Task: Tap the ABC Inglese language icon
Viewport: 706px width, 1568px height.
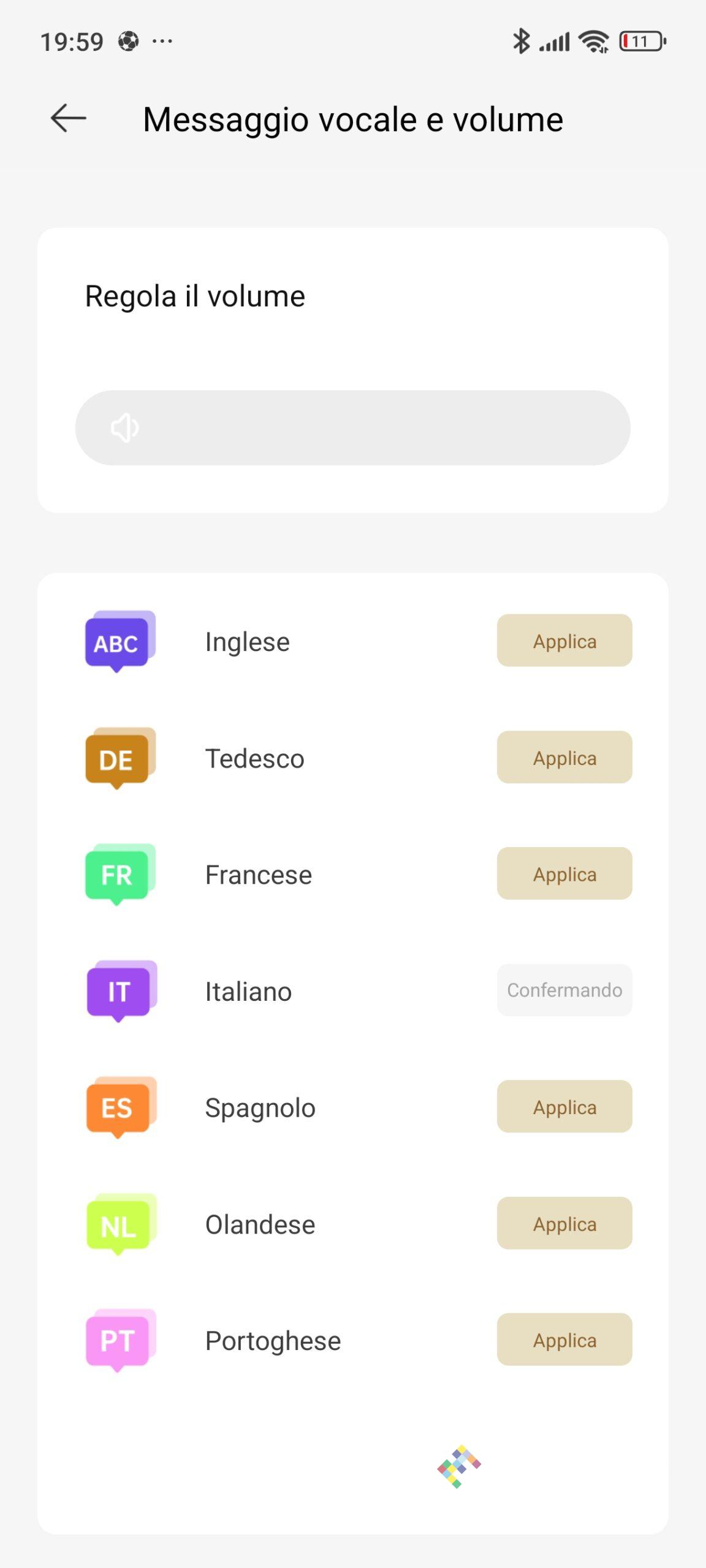Action: (120, 641)
